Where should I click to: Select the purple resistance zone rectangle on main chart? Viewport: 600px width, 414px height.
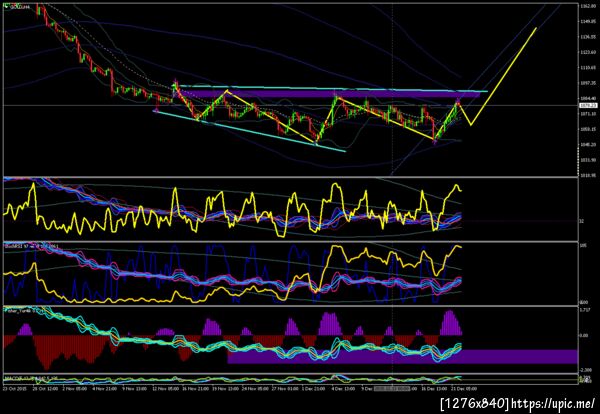329,94
